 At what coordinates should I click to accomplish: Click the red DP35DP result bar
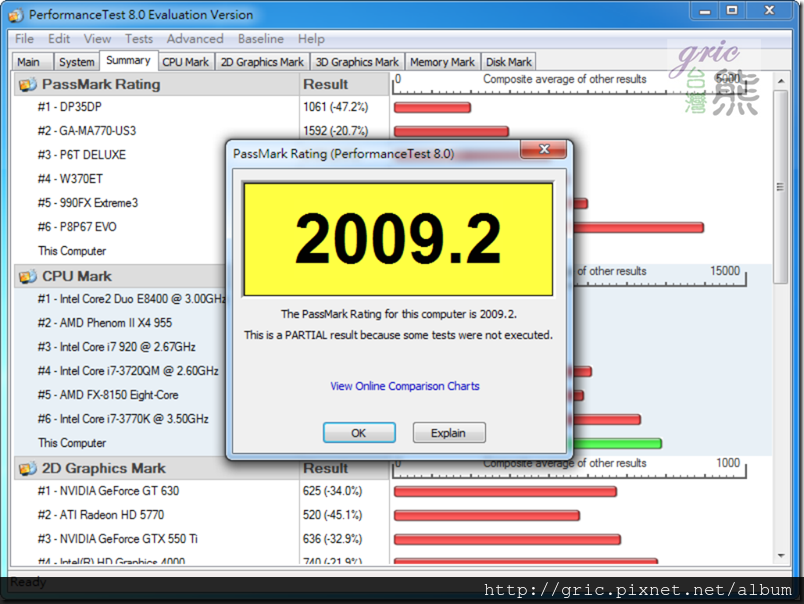(432, 108)
